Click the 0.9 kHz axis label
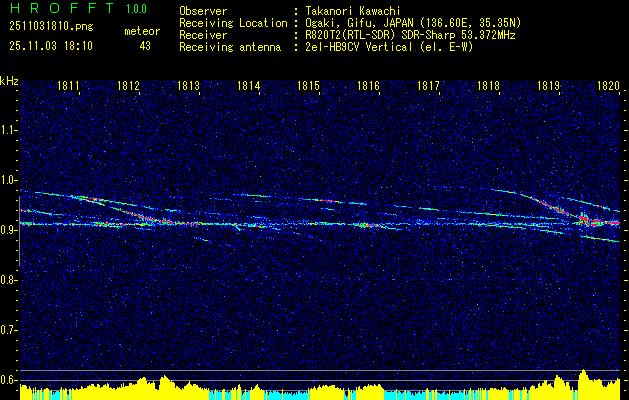629x400 pixels. (x=8, y=230)
